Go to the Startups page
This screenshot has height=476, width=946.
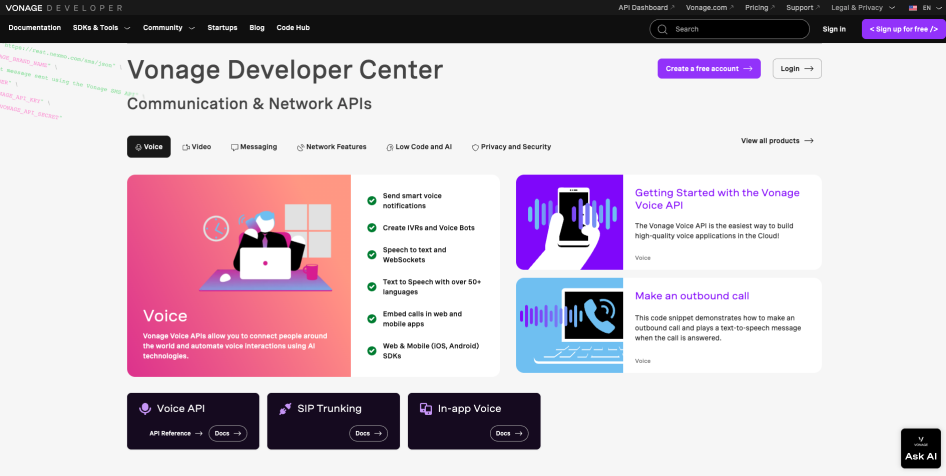click(222, 28)
